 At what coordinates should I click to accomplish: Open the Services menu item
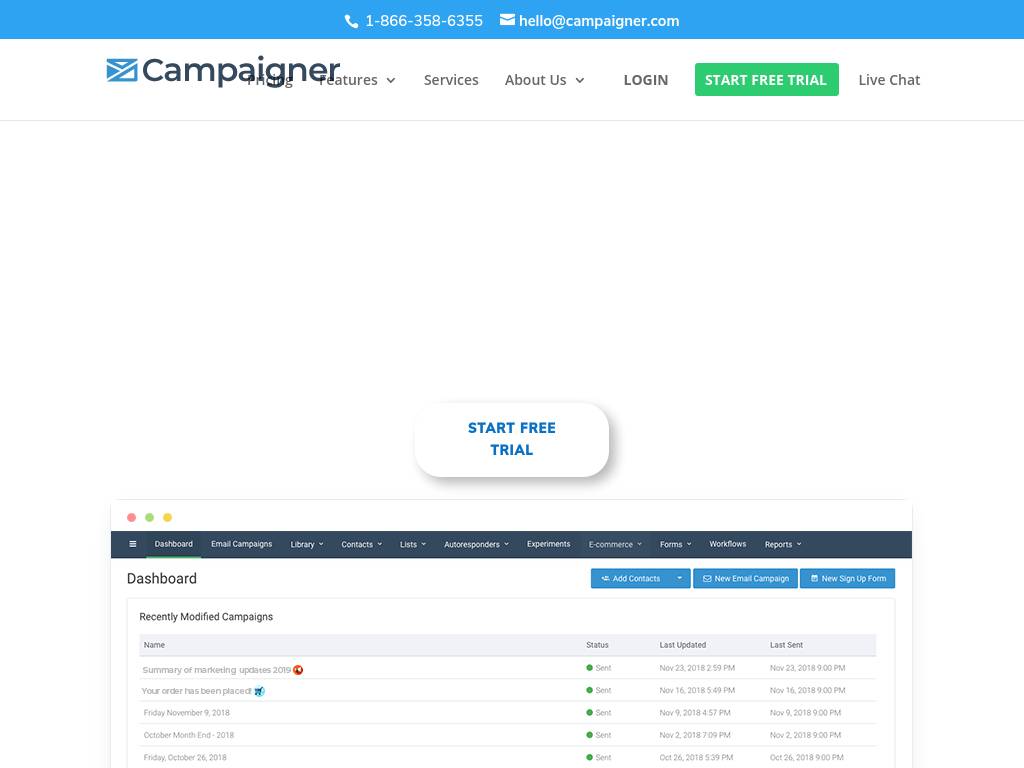[x=451, y=80]
